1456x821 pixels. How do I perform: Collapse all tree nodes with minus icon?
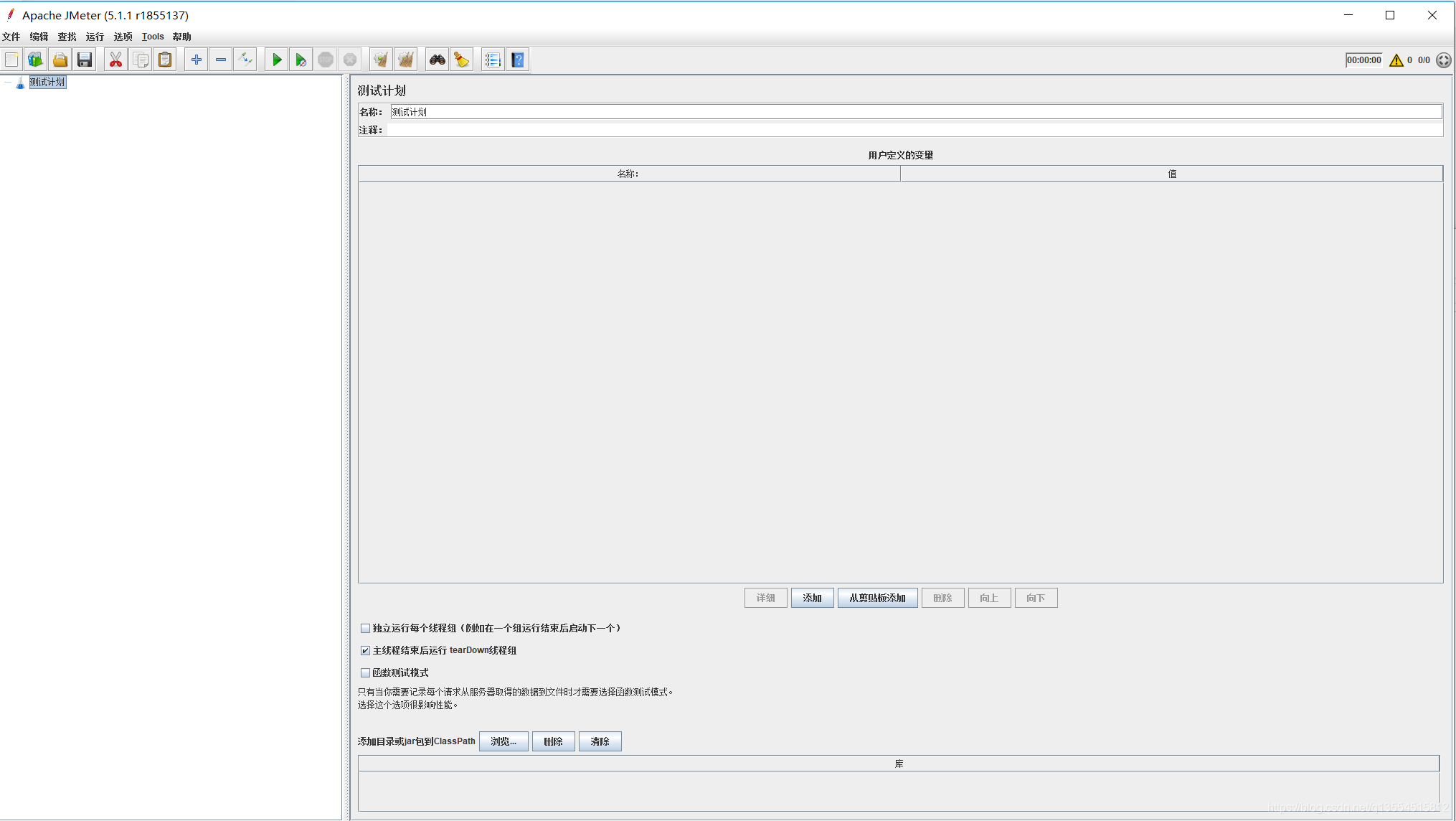[221, 60]
